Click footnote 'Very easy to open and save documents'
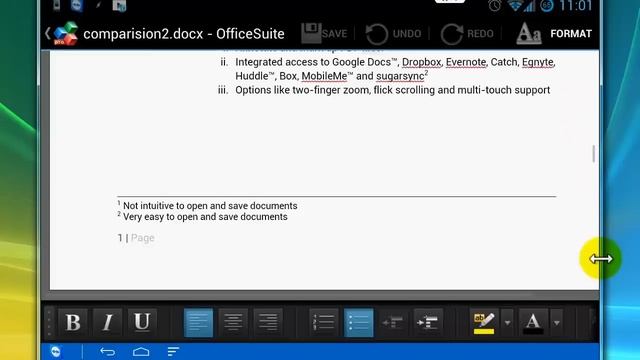 pyautogui.click(x=205, y=217)
